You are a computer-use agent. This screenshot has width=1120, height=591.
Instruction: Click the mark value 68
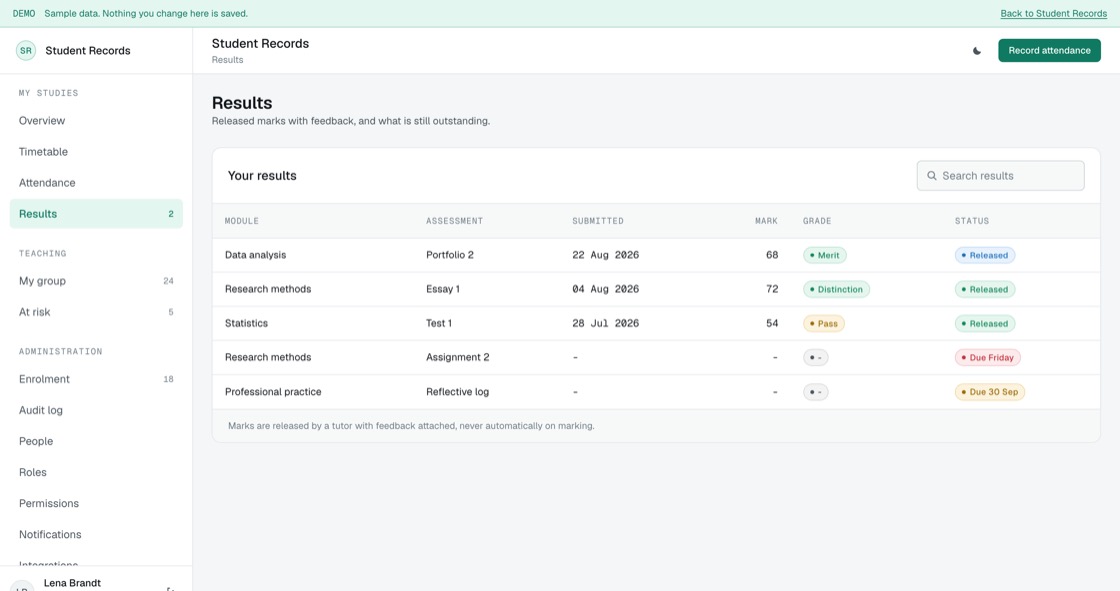point(771,255)
